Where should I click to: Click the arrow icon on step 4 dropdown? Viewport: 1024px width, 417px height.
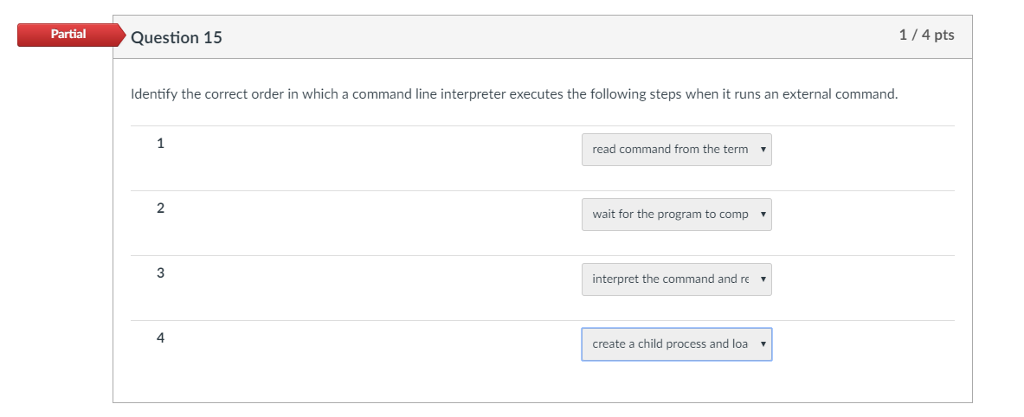(762, 344)
